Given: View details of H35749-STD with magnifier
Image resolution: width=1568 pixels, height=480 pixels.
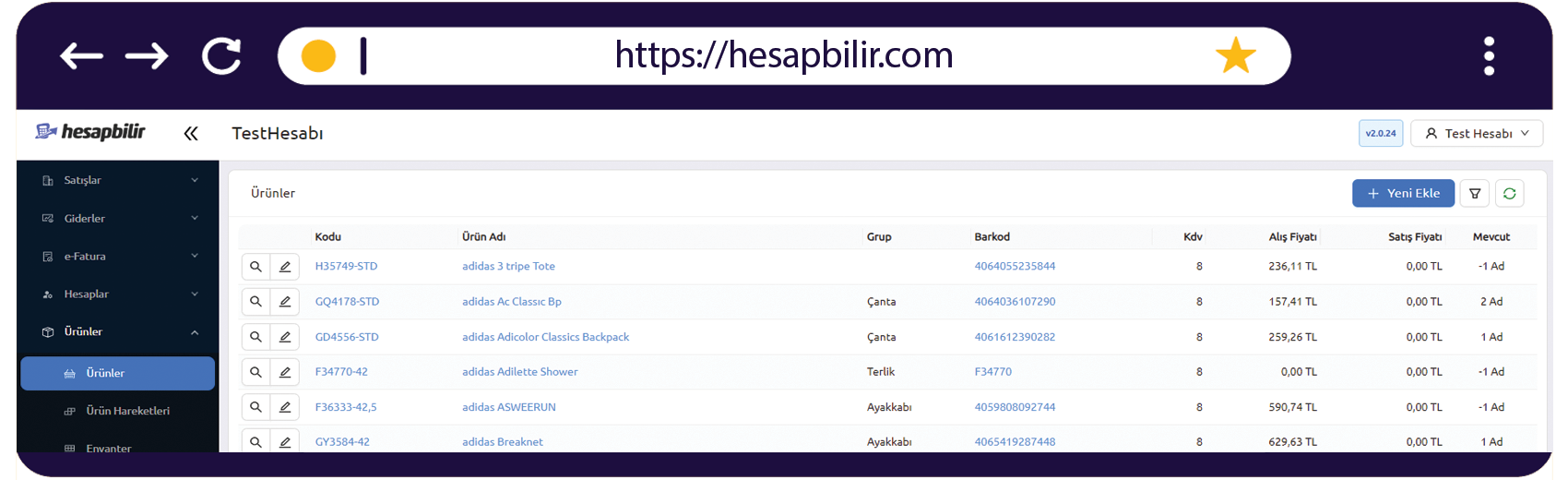Looking at the screenshot, I should click(255, 267).
